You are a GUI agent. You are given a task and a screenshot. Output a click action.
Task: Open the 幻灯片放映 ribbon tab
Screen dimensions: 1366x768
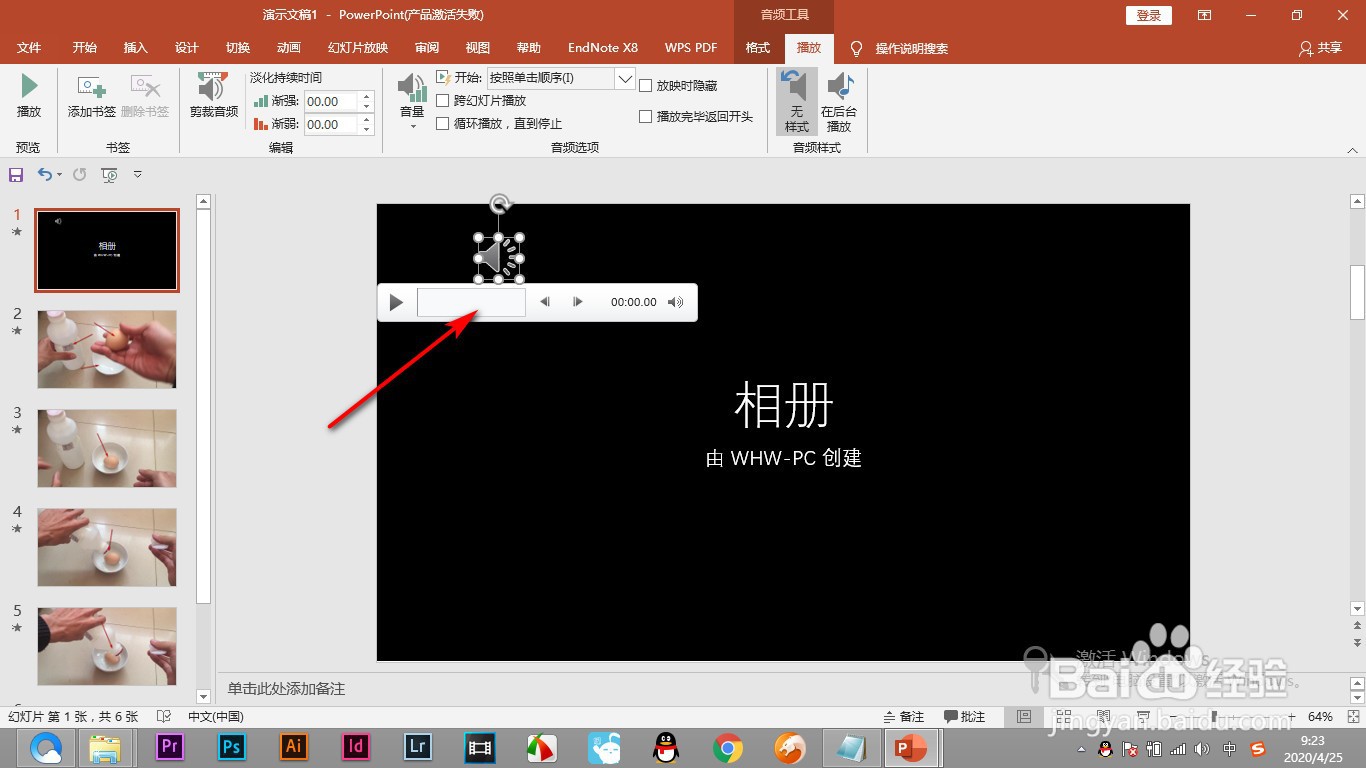[356, 47]
